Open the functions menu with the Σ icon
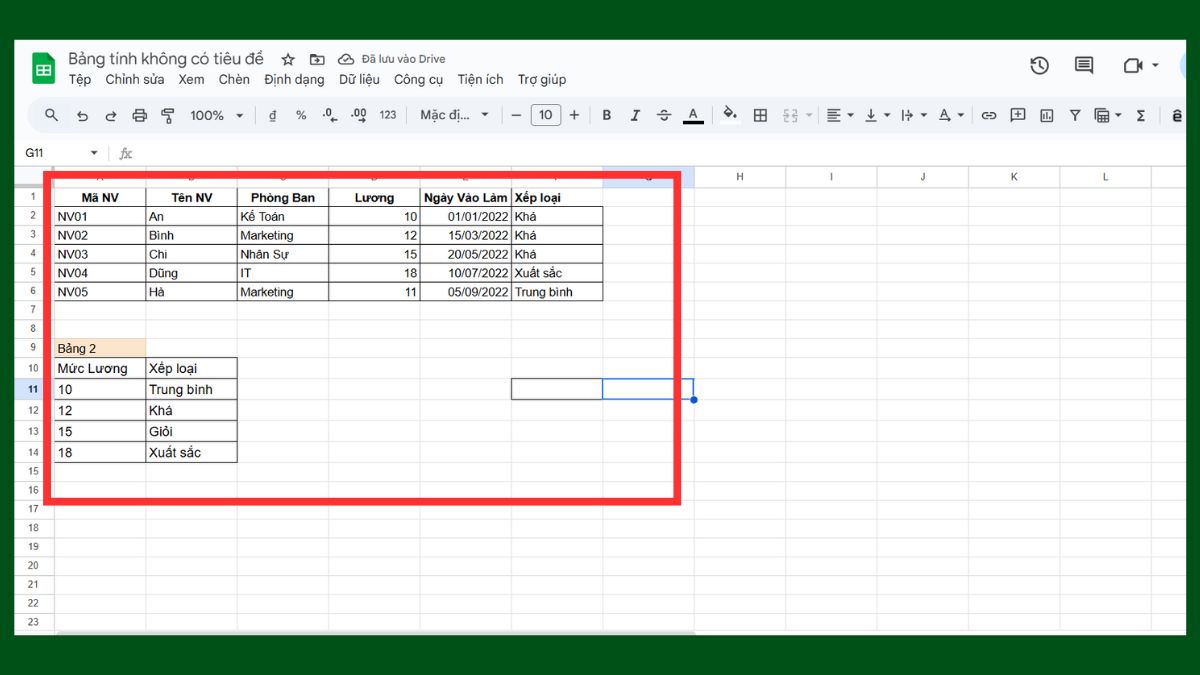 coord(1140,114)
